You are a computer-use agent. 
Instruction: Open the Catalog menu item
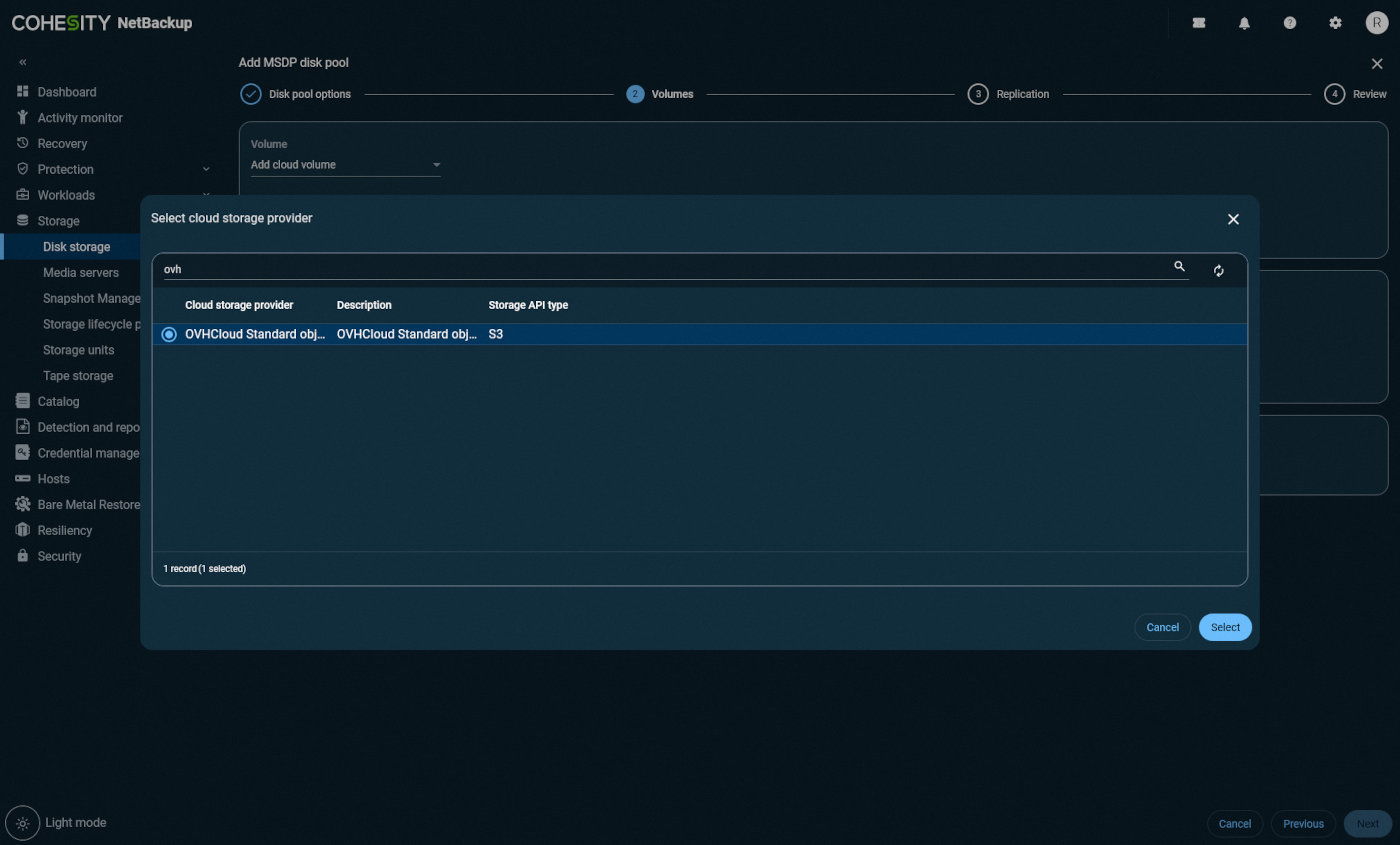pyautogui.click(x=58, y=401)
